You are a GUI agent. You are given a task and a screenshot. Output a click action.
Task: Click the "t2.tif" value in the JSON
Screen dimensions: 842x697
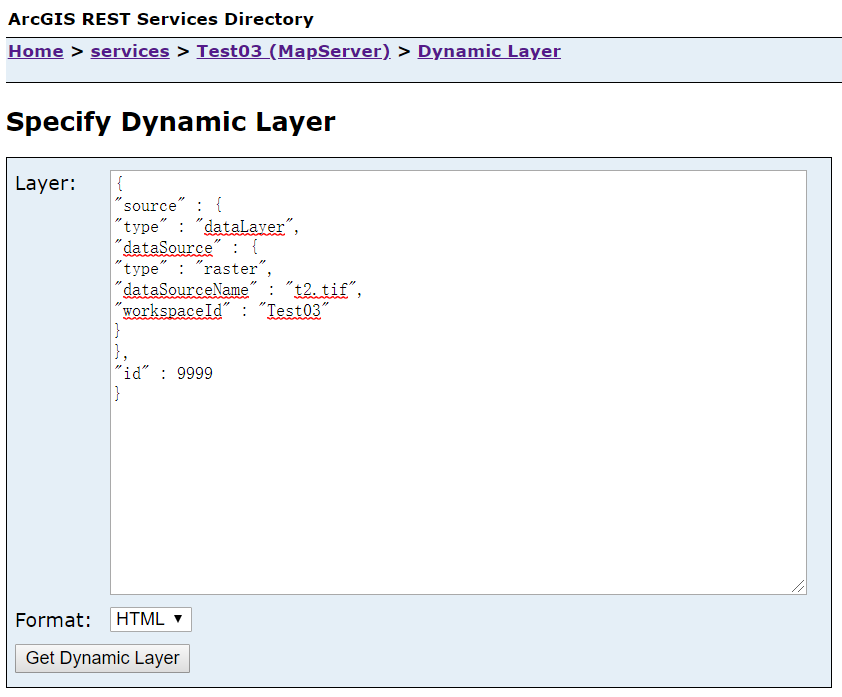[x=321, y=290]
